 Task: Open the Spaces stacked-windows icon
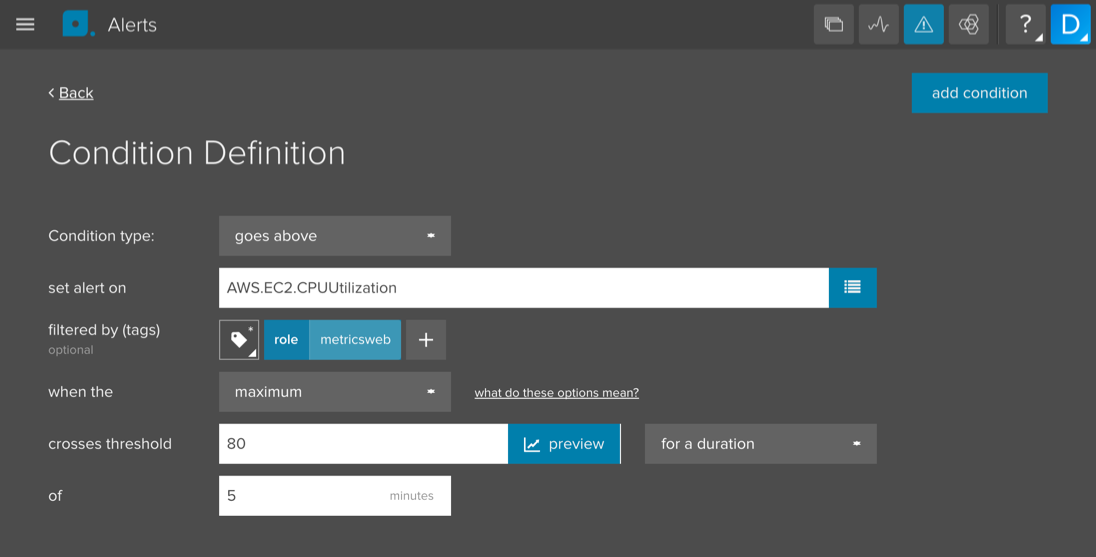[x=833, y=25]
